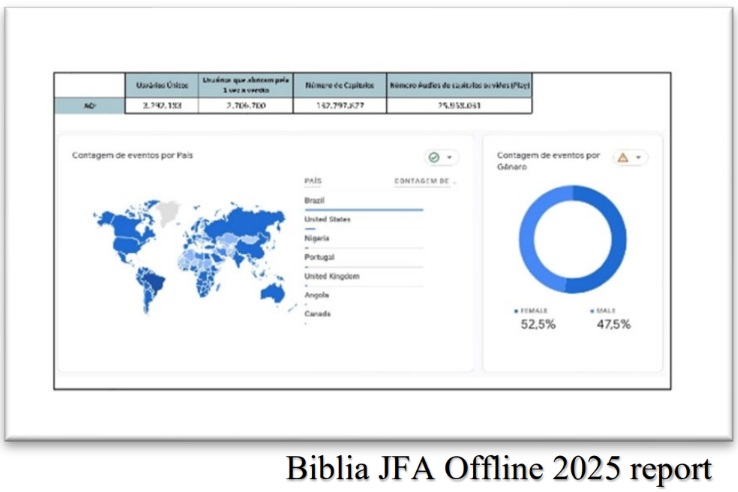738x492 pixels.
Task: Sort by the PAÍS column header
Action: [x=315, y=181]
